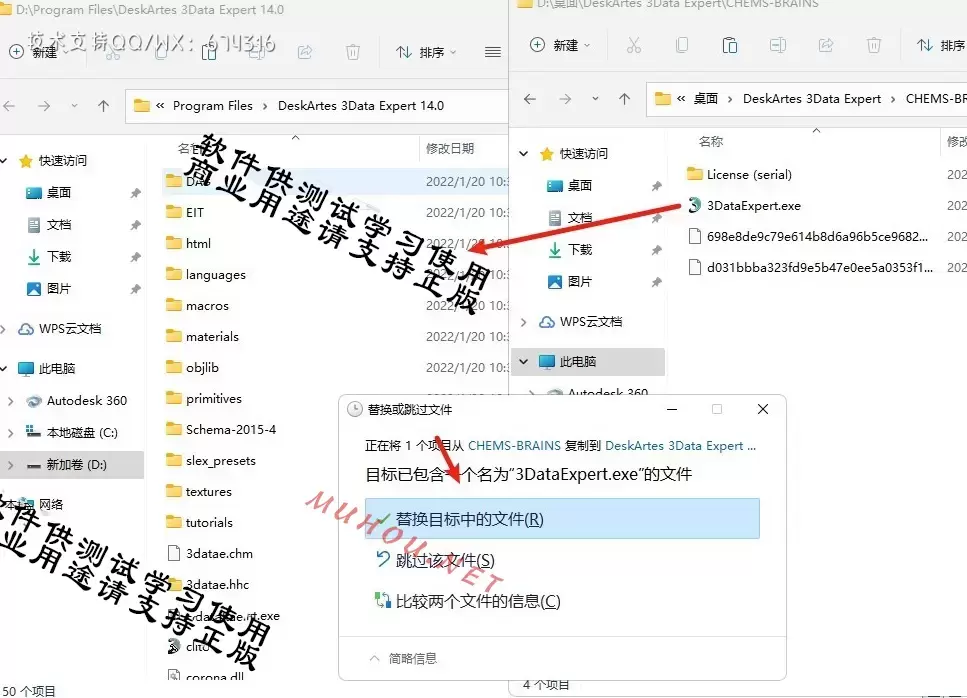
Task: Go forward in the right Explorer window
Action: coord(565,99)
